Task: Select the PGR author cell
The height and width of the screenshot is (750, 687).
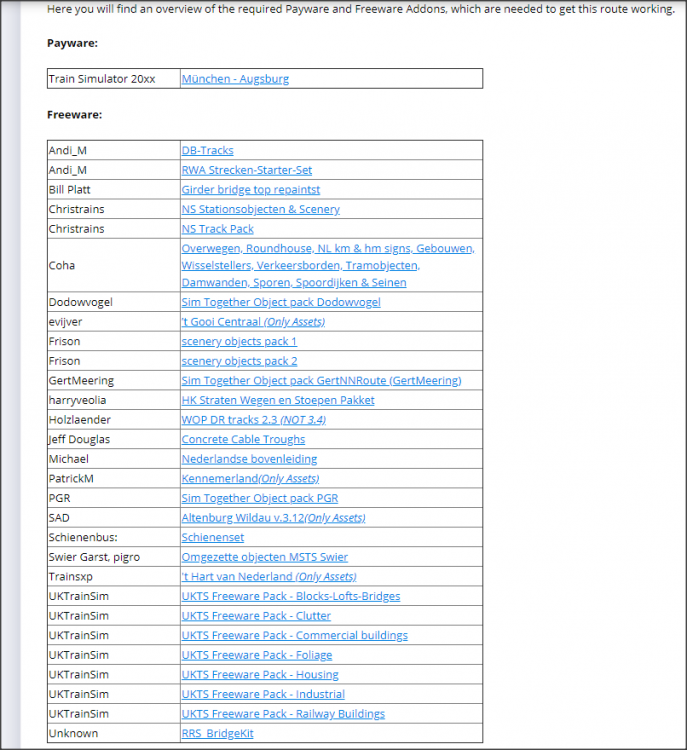Action: pos(114,498)
